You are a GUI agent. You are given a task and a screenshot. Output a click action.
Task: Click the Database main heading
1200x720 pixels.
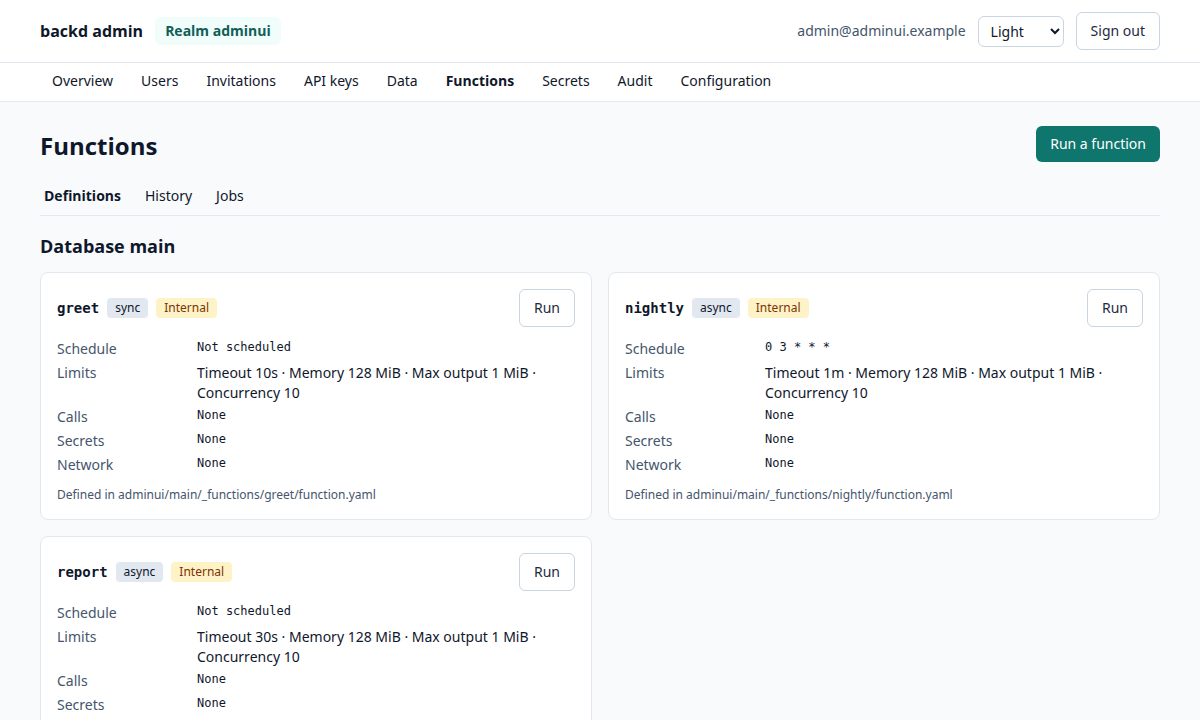(107, 246)
